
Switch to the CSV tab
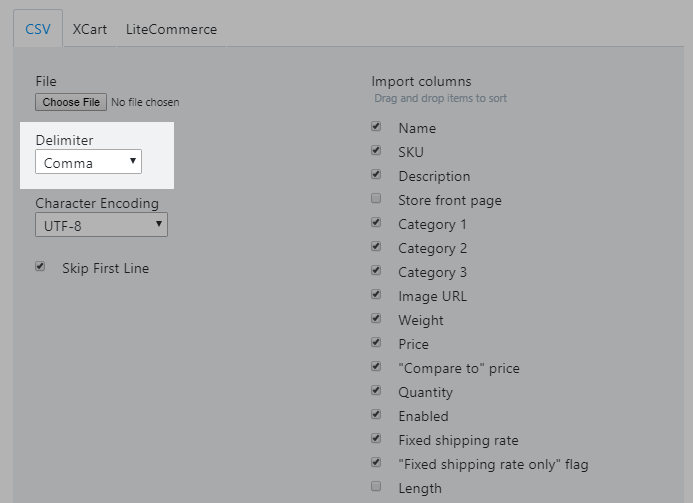point(37,29)
